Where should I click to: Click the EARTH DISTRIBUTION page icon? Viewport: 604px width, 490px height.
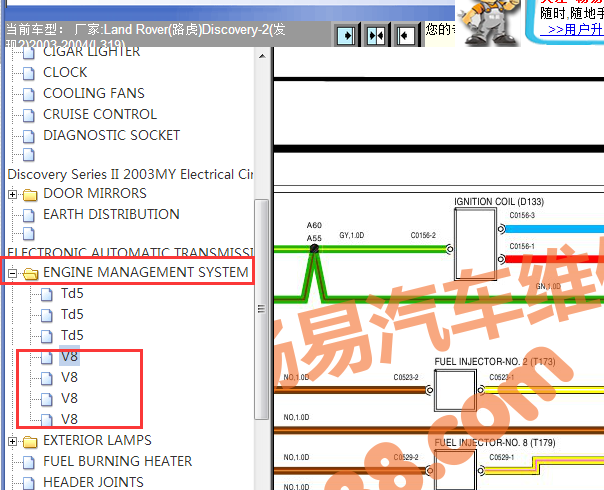point(29,215)
